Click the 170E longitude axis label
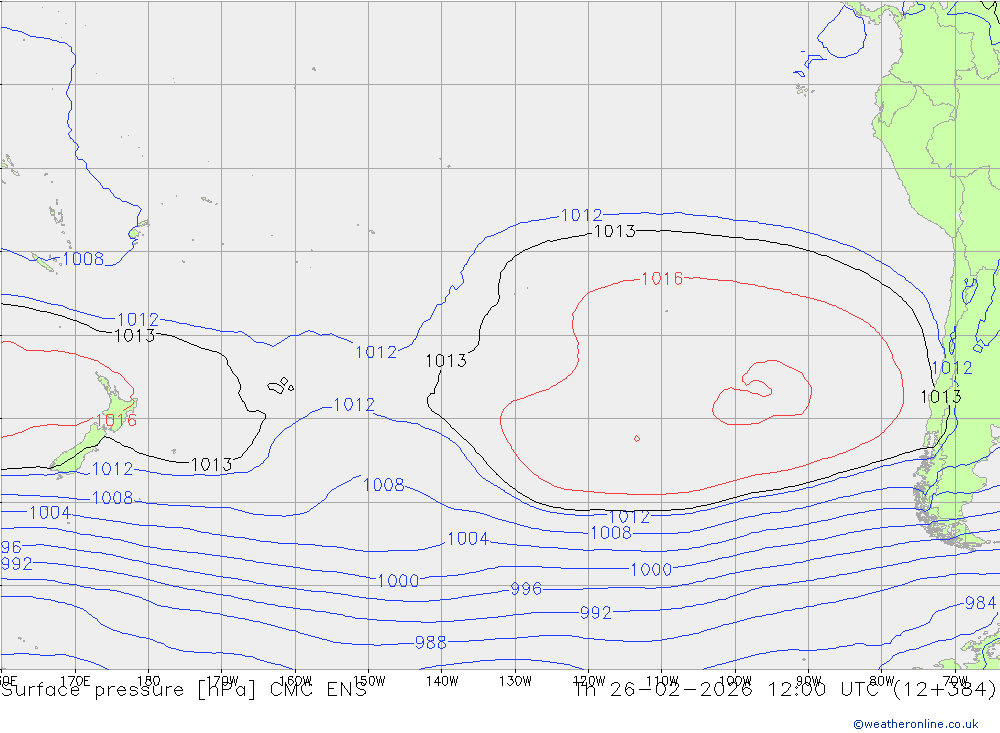Screen dimensions: 1000x733 pos(75,681)
